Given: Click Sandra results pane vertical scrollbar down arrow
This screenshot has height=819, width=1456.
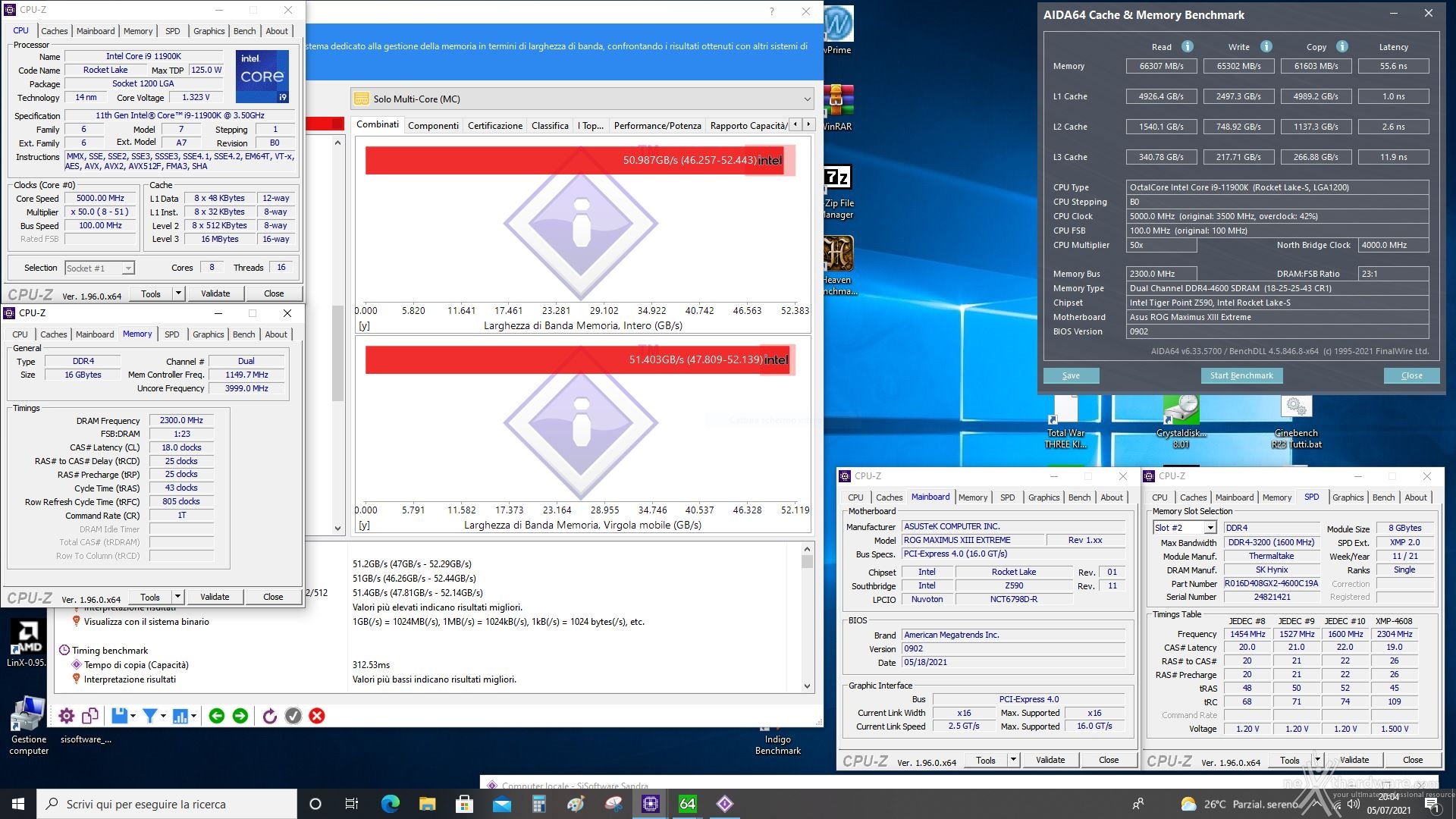Looking at the screenshot, I should [x=807, y=686].
